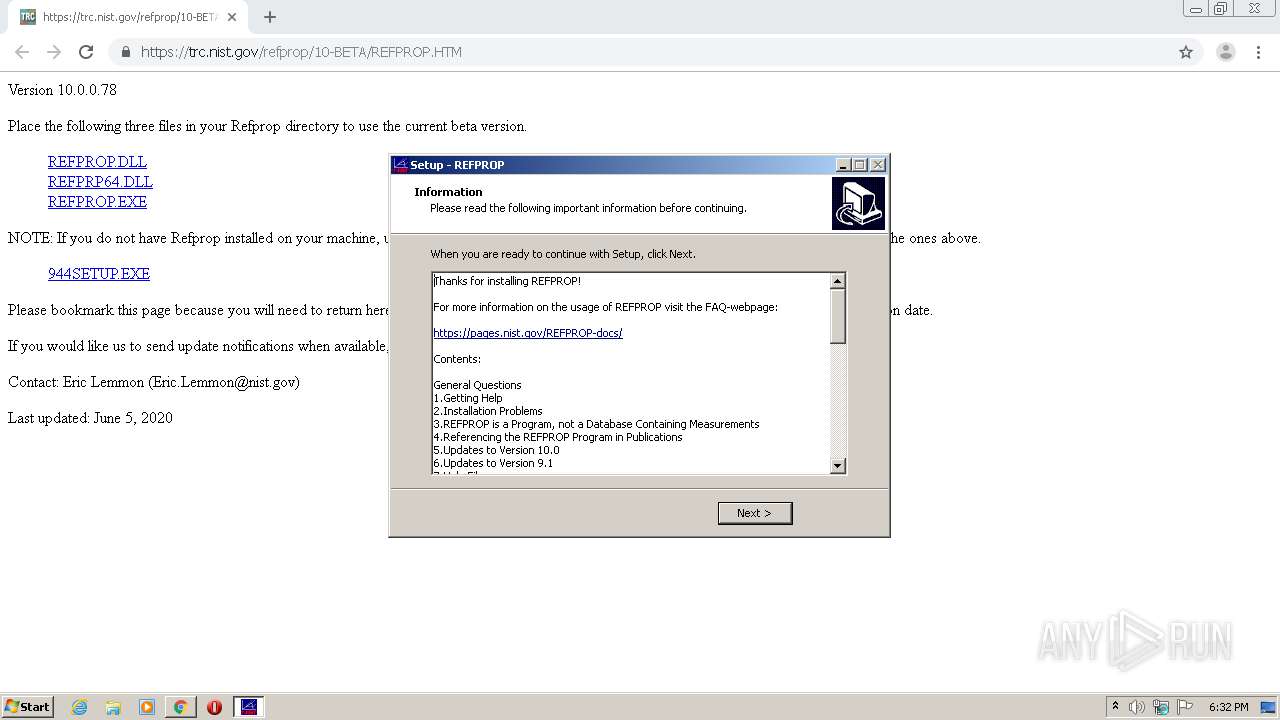Screen dimensions: 1280x720
Task: Click 'Thanks for installing REFPROP!' text
Action: pyautogui.click(x=507, y=281)
